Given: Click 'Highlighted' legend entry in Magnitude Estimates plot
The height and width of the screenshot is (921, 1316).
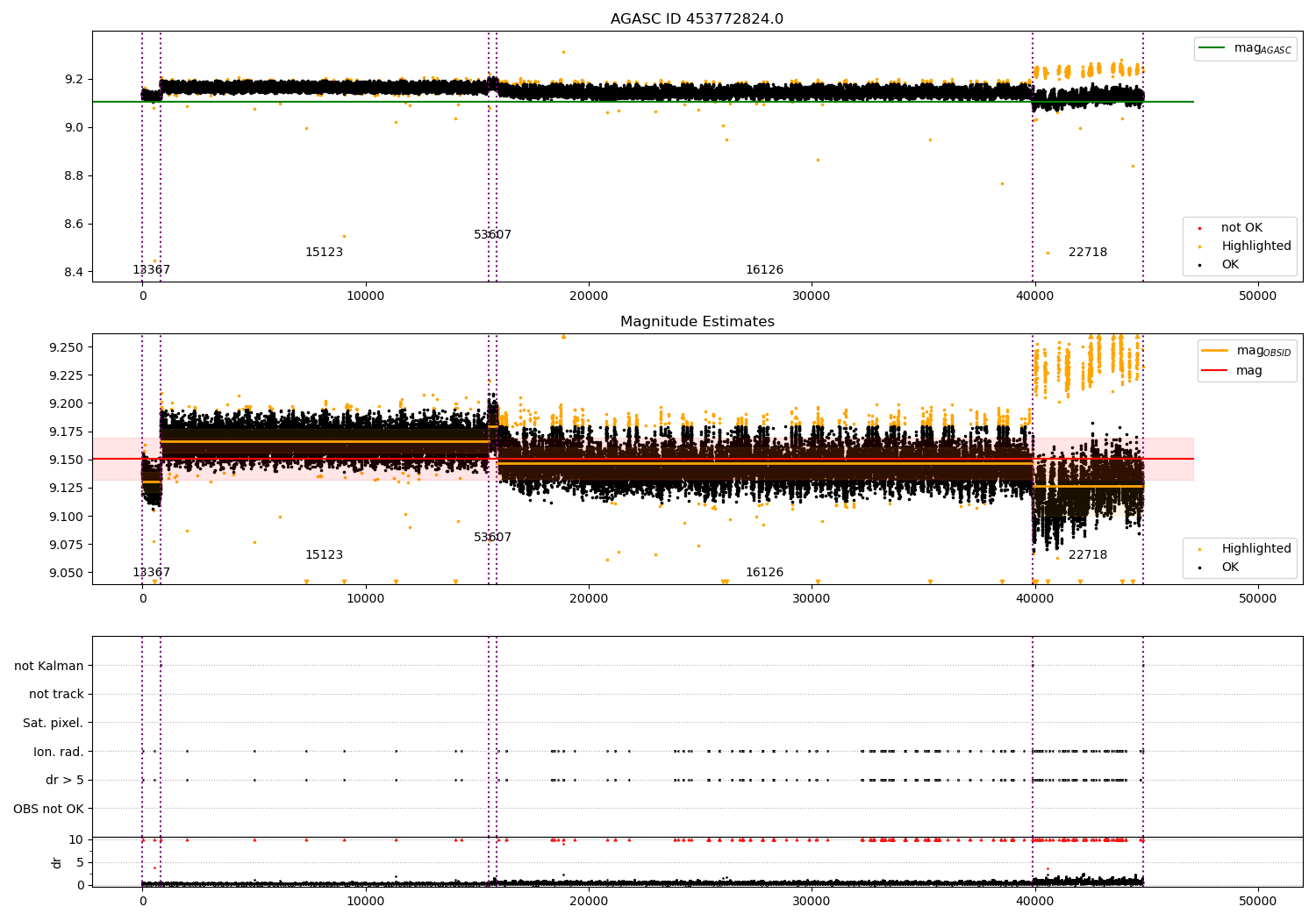Looking at the screenshot, I should pos(1255,549).
